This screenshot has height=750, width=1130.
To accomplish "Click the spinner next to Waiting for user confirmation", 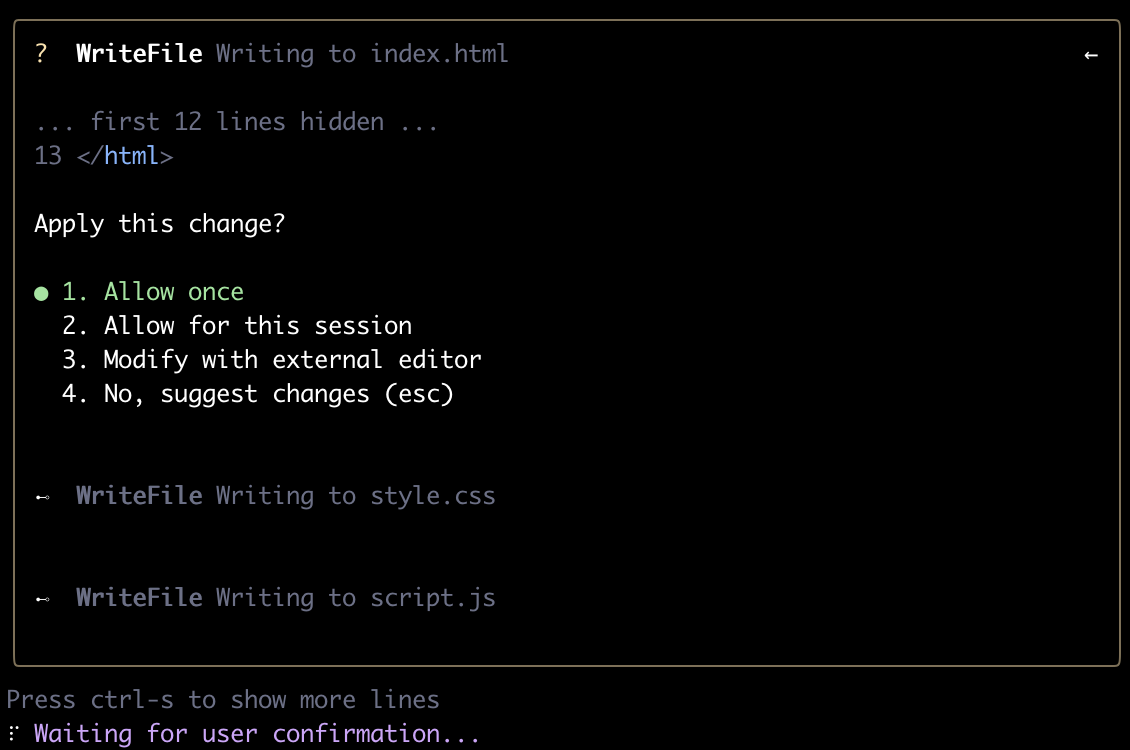I will [x=13, y=733].
